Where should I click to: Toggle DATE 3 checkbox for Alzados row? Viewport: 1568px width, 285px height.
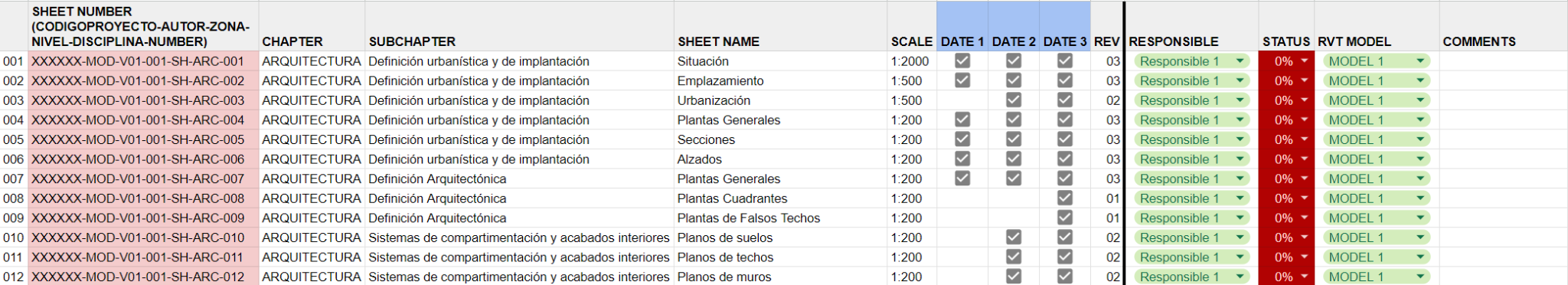click(x=1065, y=159)
